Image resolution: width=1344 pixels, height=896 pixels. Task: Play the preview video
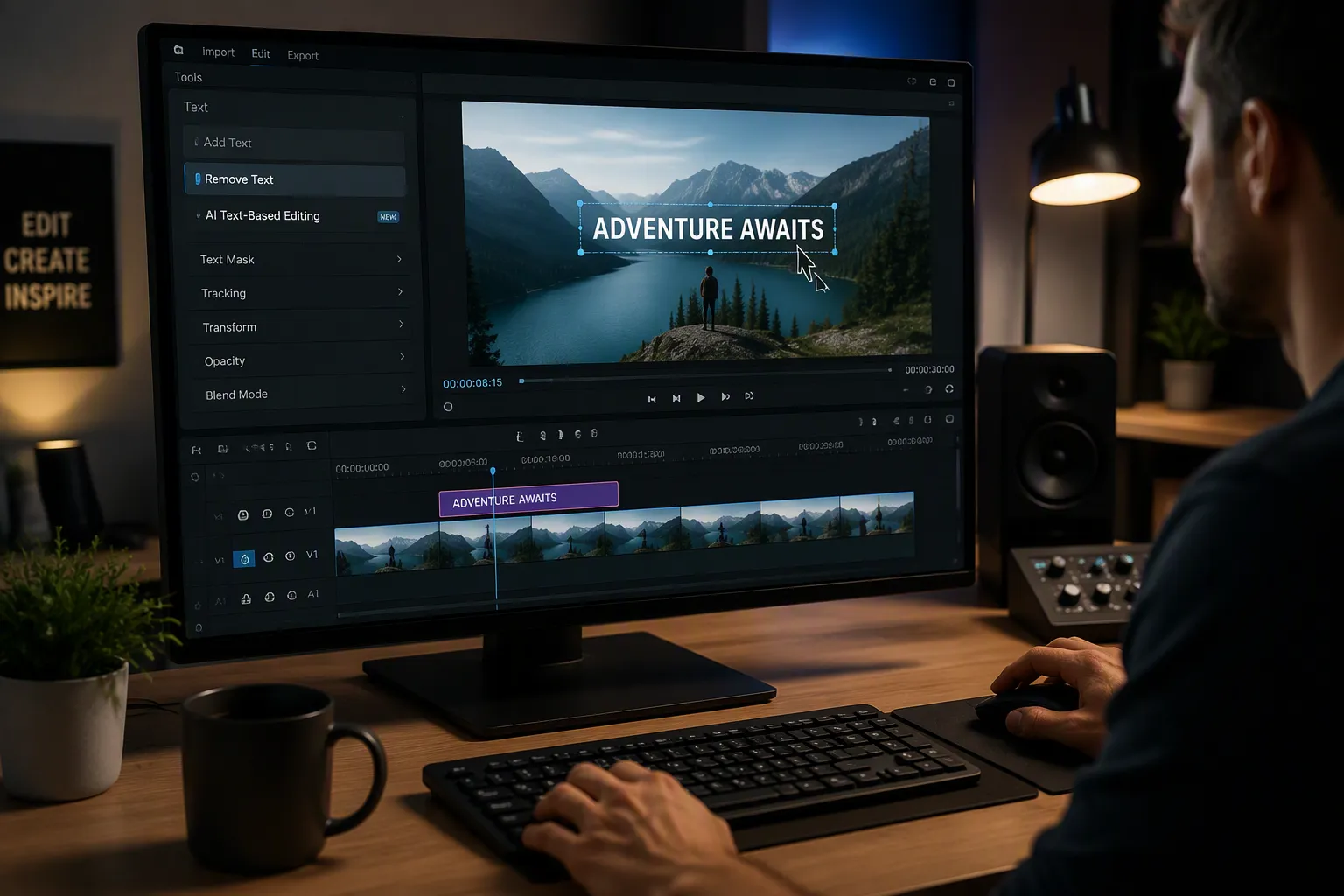click(x=701, y=397)
